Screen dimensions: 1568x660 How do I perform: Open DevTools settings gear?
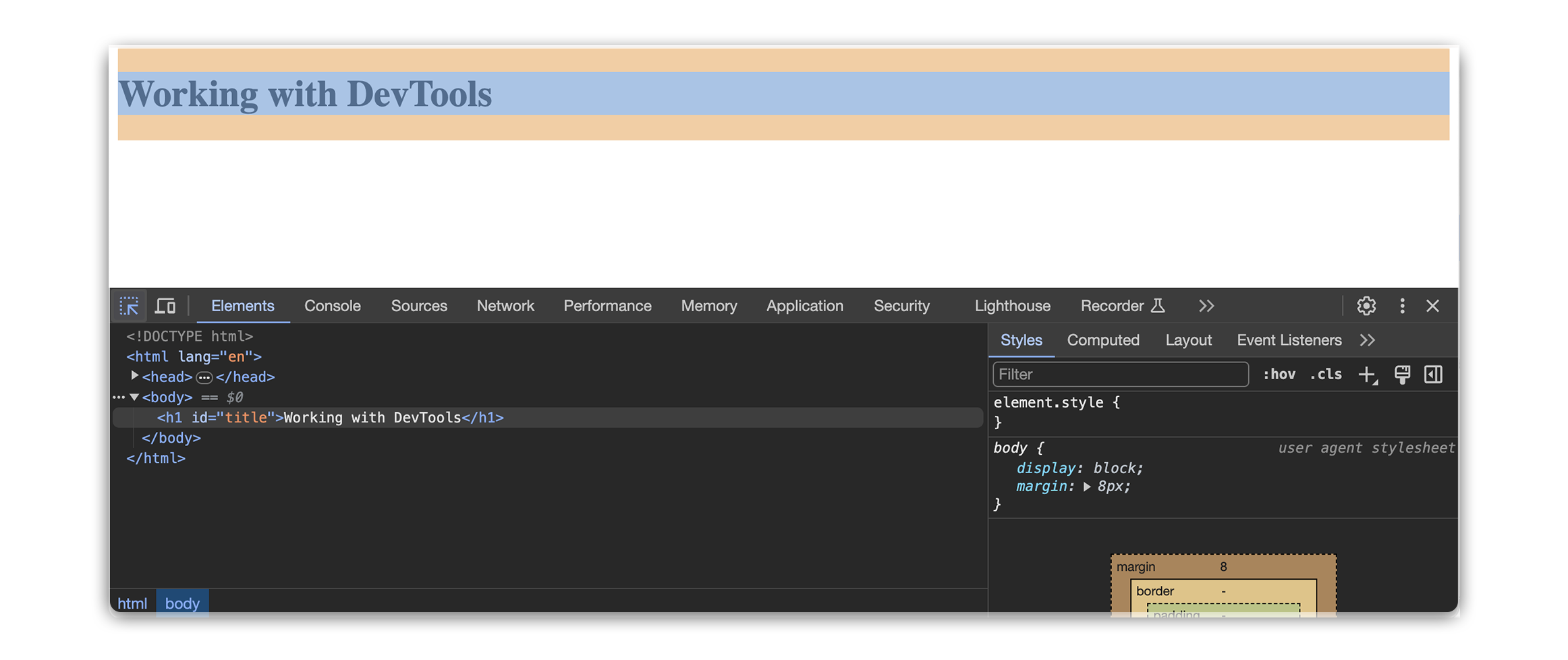[x=1366, y=306]
